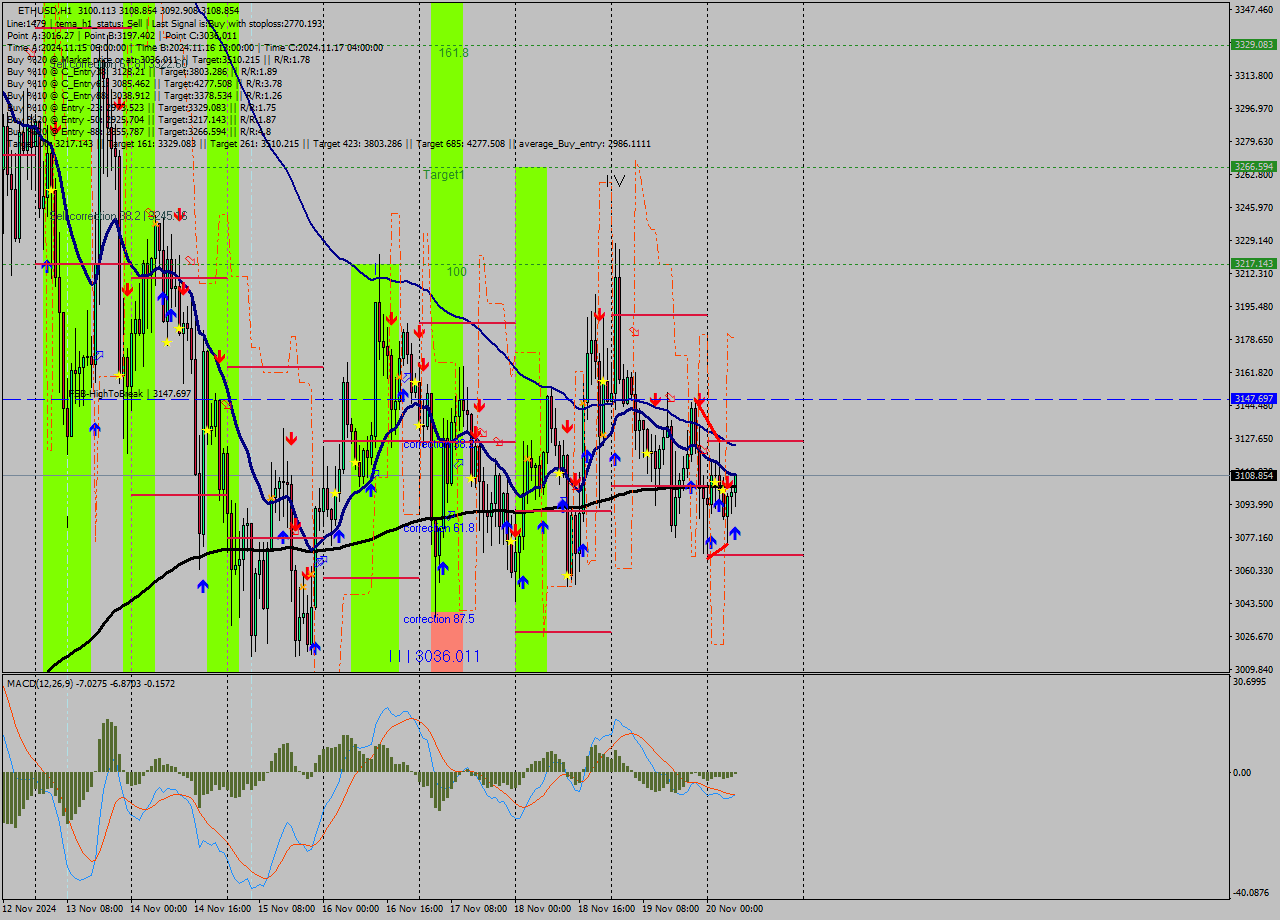Image resolution: width=1280 pixels, height=920 pixels.
Task: Click the '16 Nov 16:00' time axis label
Action: click(415, 909)
